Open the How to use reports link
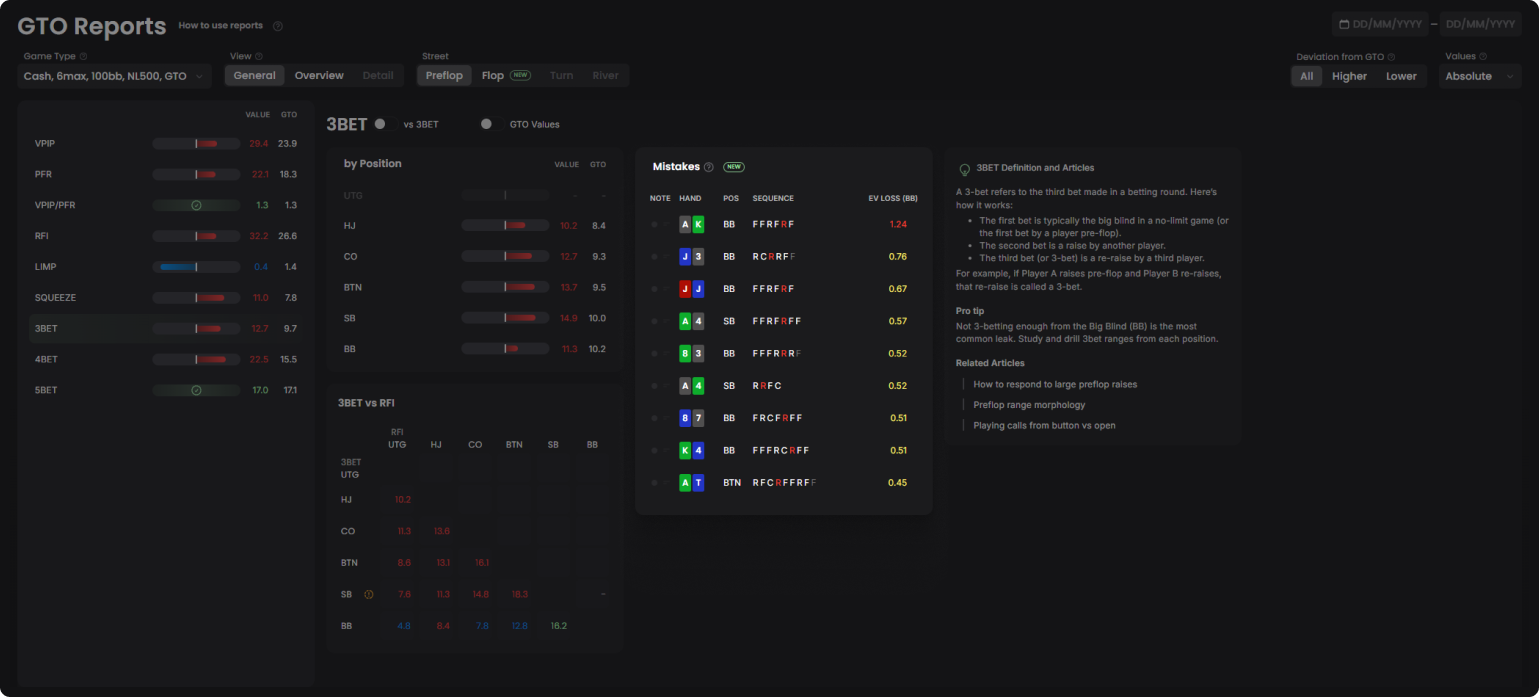 (x=220, y=26)
